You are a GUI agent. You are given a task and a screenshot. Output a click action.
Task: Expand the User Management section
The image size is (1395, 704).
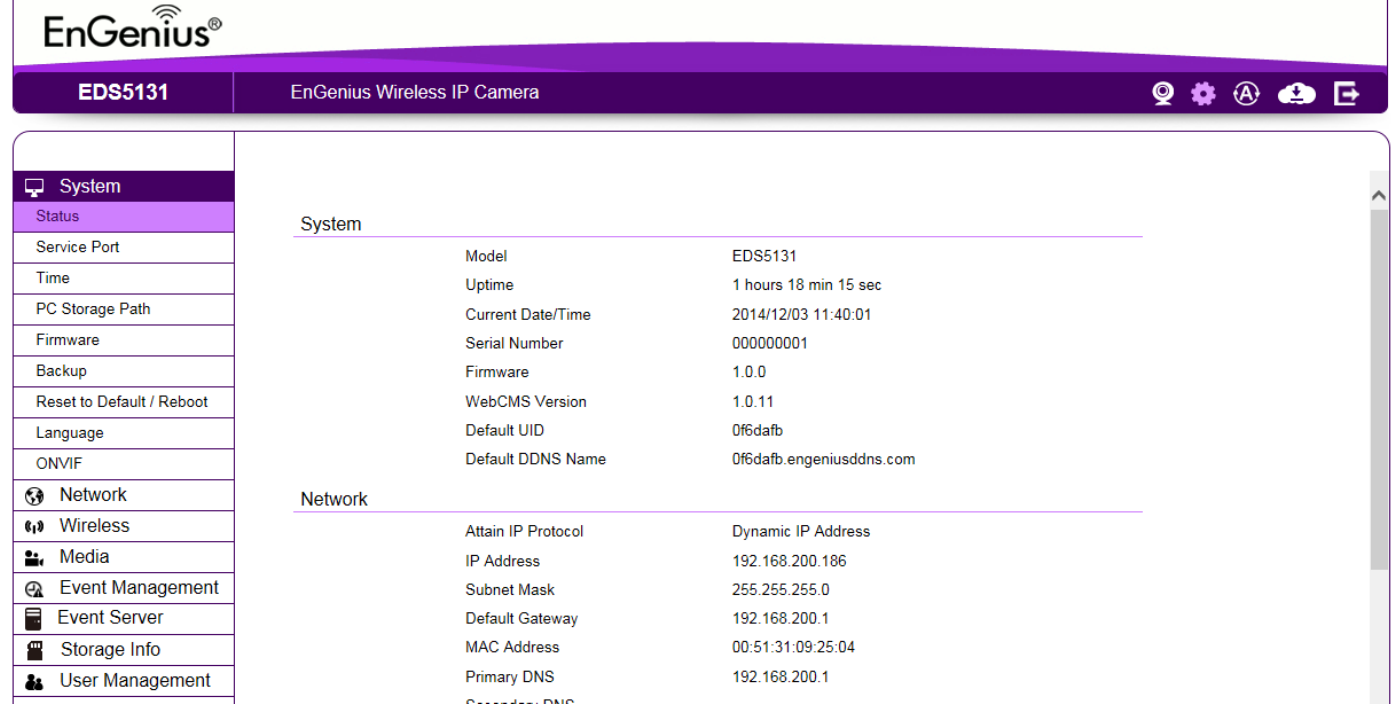pos(124,682)
